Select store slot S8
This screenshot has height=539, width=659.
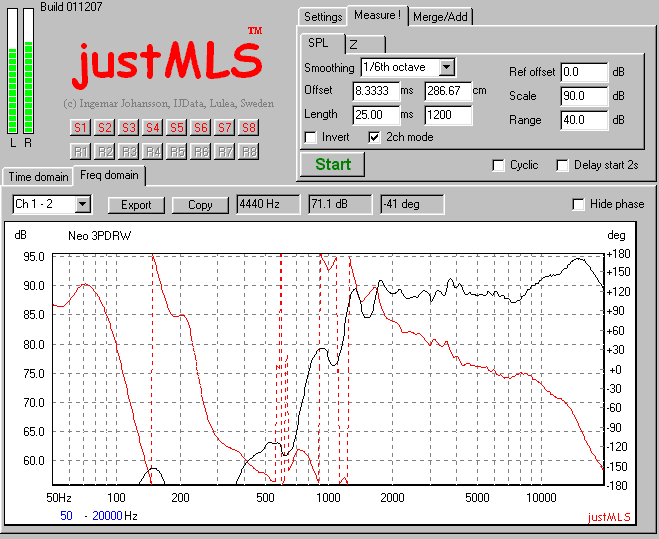pyautogui.click(x=248, y=127)
